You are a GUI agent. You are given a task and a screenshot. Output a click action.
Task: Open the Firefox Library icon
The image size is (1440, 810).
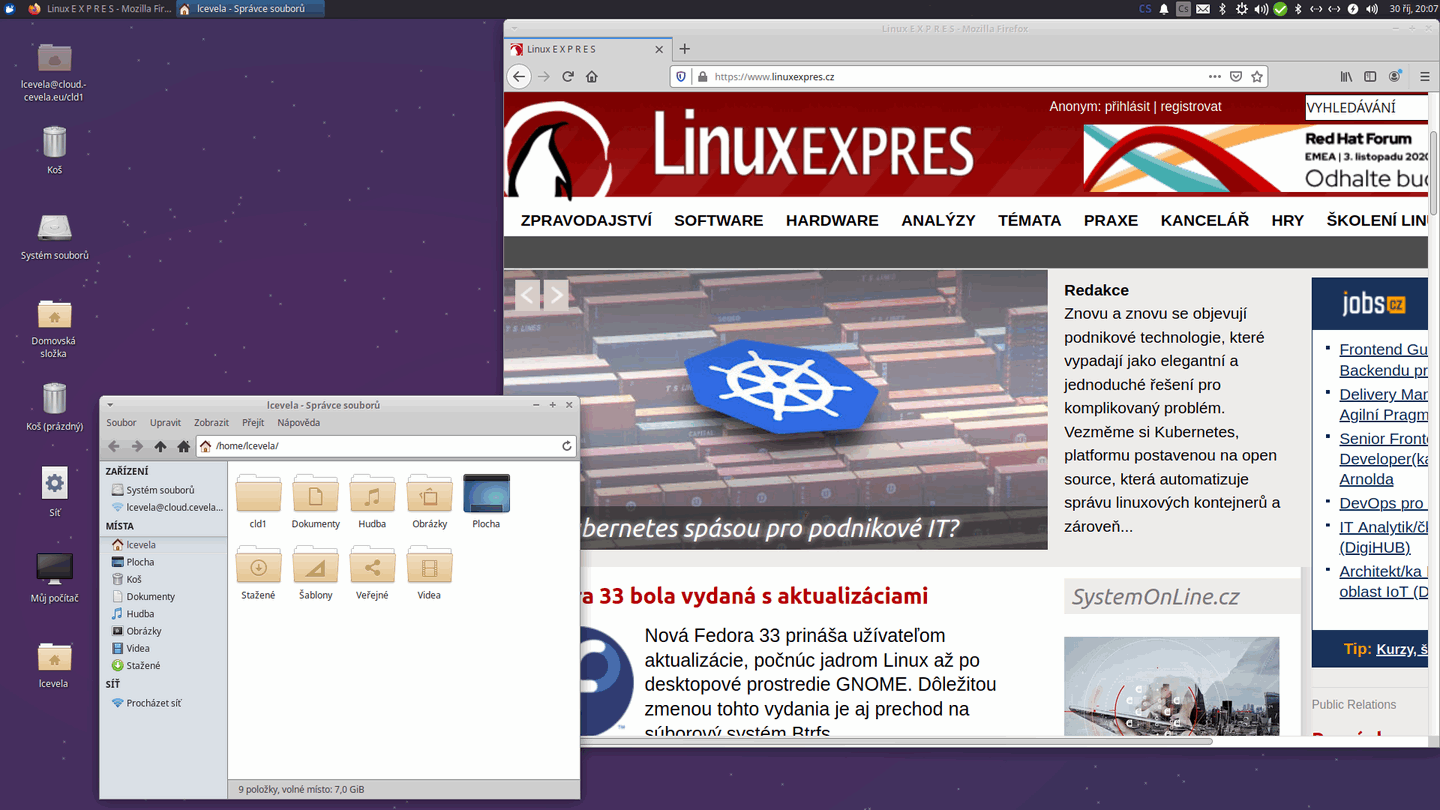tap(1347, 76)
